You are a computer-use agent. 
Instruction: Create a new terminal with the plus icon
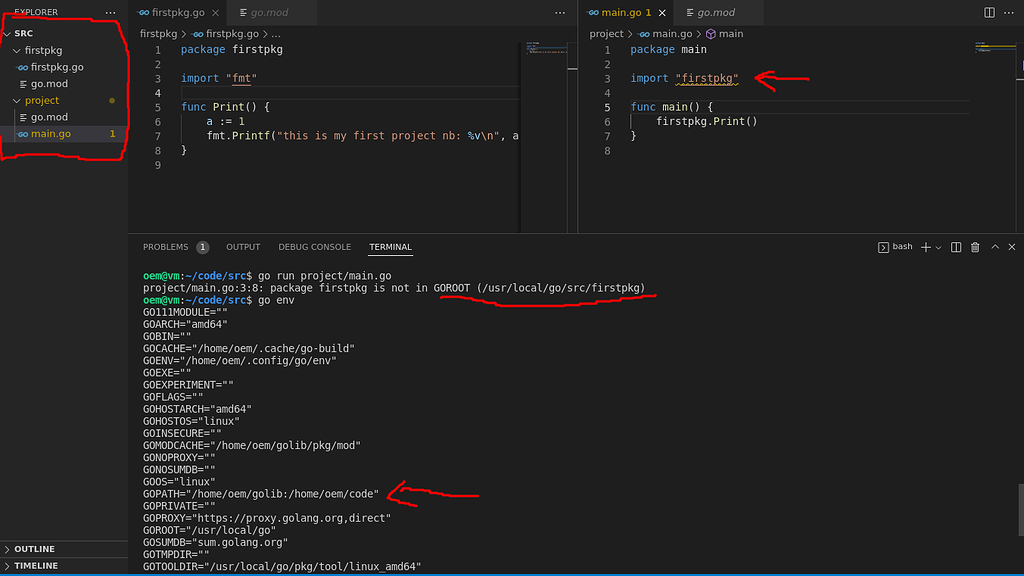926,246
